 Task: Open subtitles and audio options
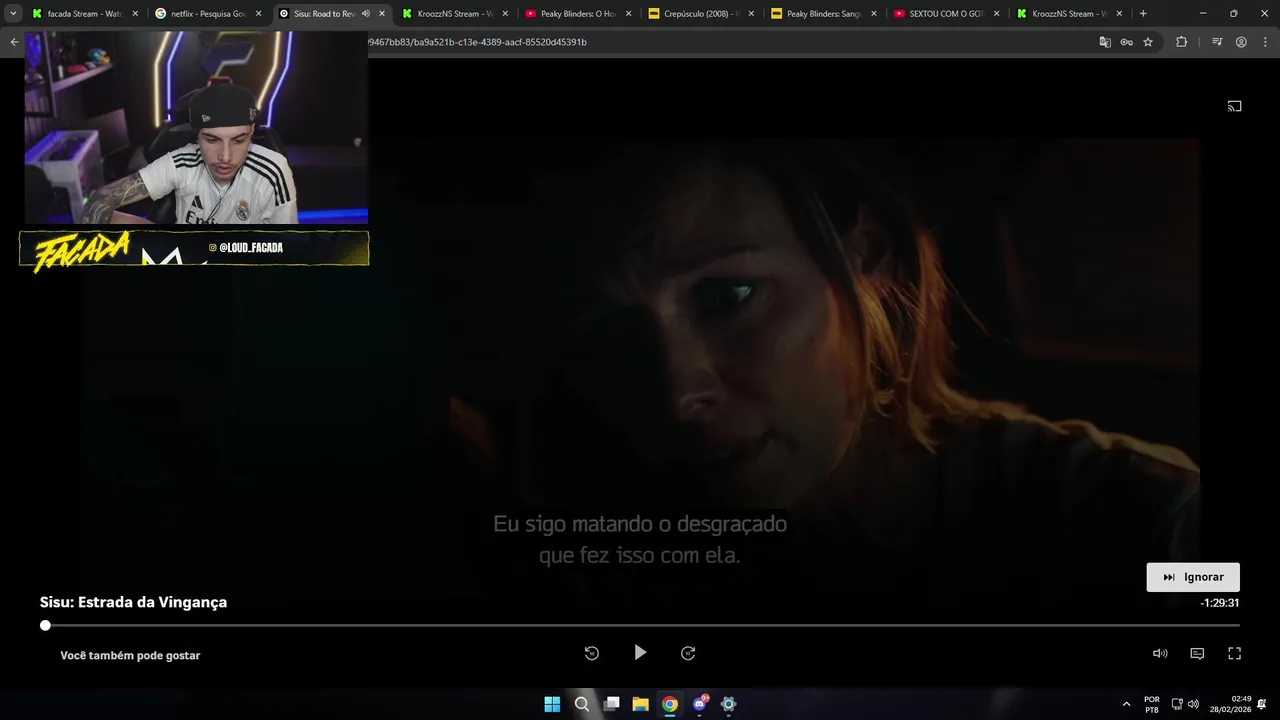pyautogui.click(x=1197, y=653)
